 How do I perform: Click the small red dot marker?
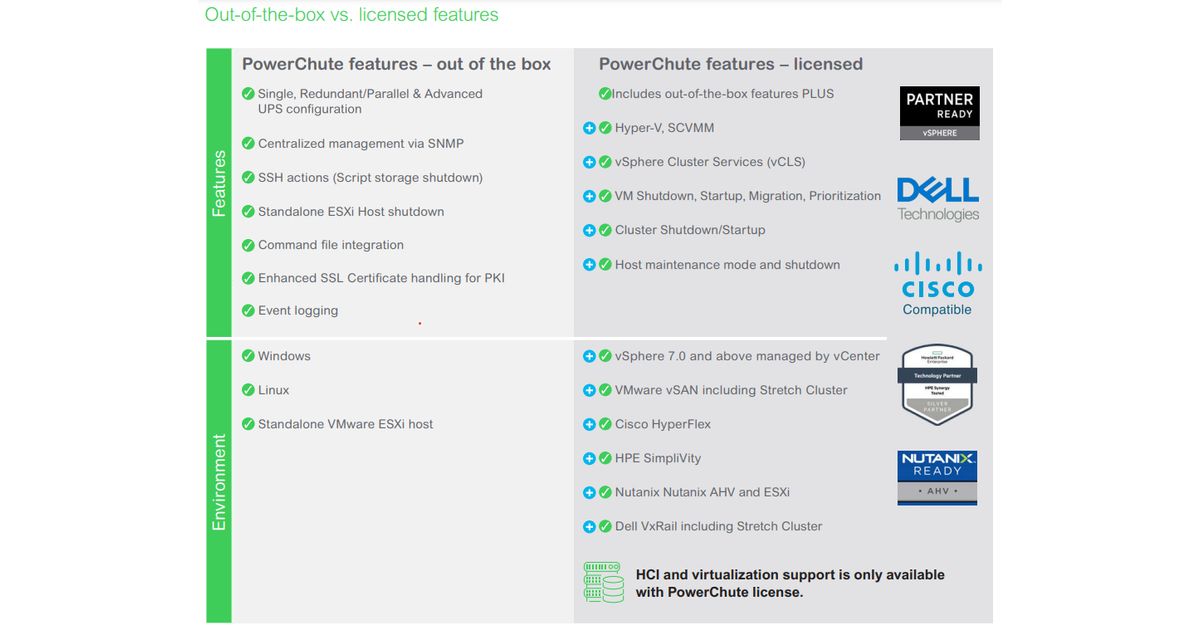tap(419, 323)
